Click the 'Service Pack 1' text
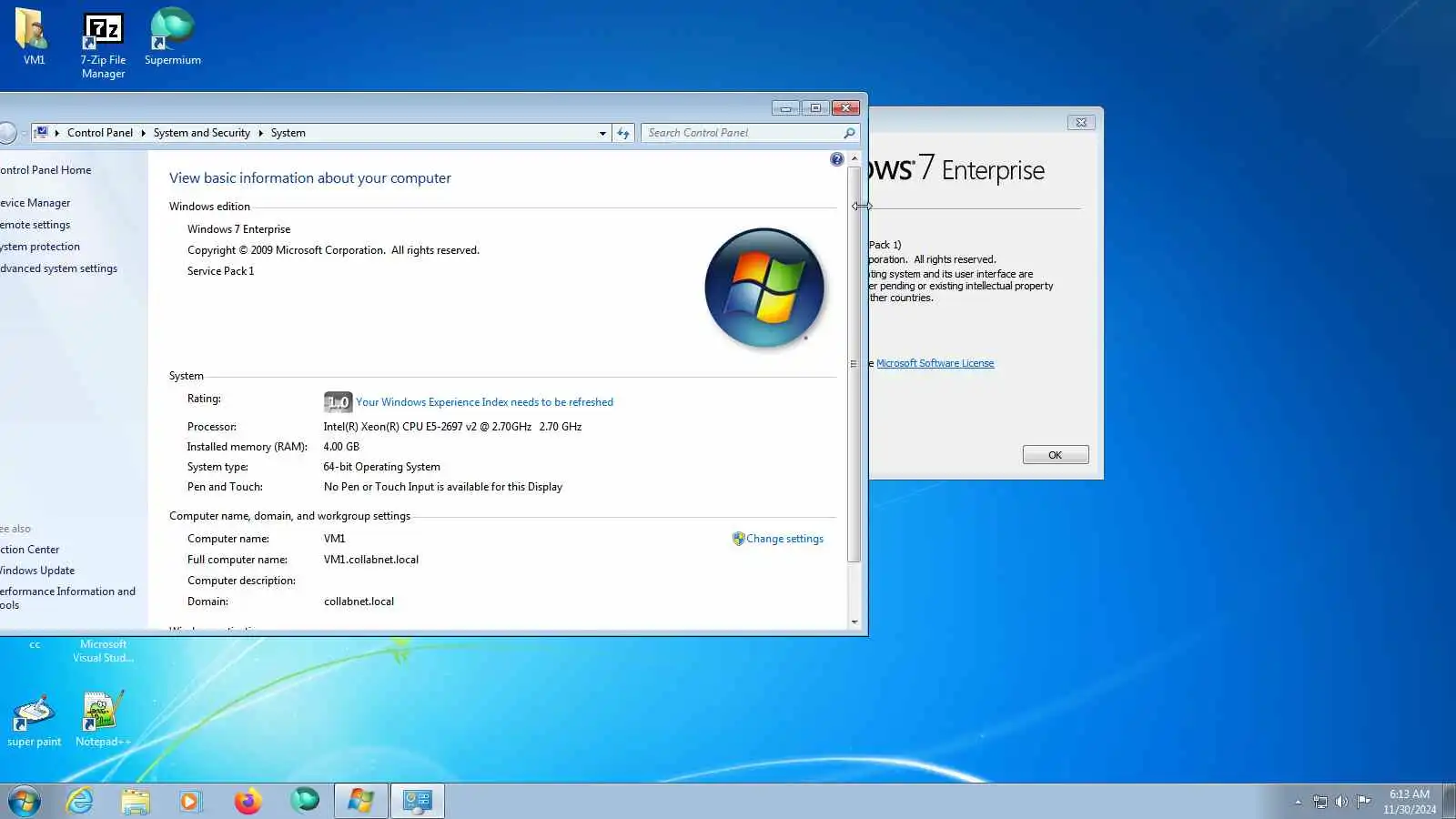1456x819 pixels. 221,271
